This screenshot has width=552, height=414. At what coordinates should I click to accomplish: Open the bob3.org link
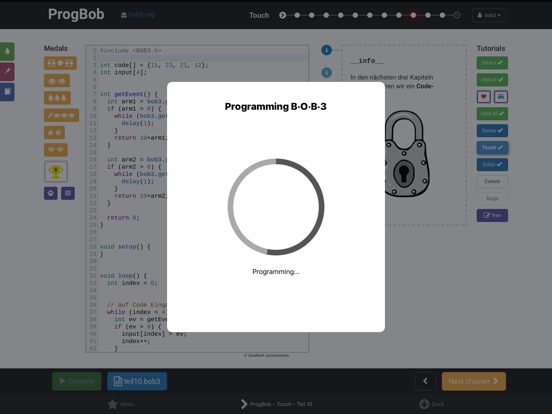[138, 15]
